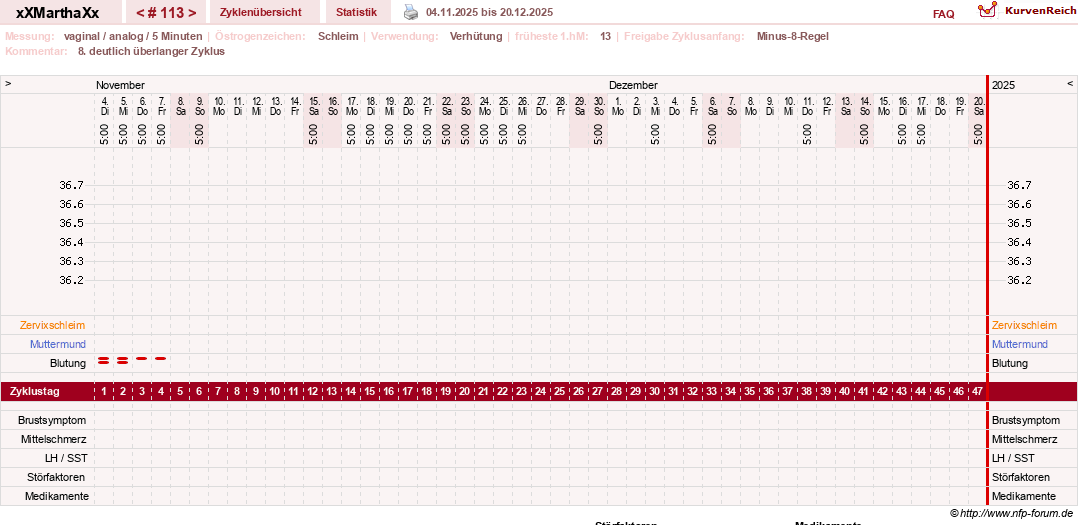Click the bleeding marker on cycle day 4
This screenshot has height=525, width=1078.
coord(160,359)
